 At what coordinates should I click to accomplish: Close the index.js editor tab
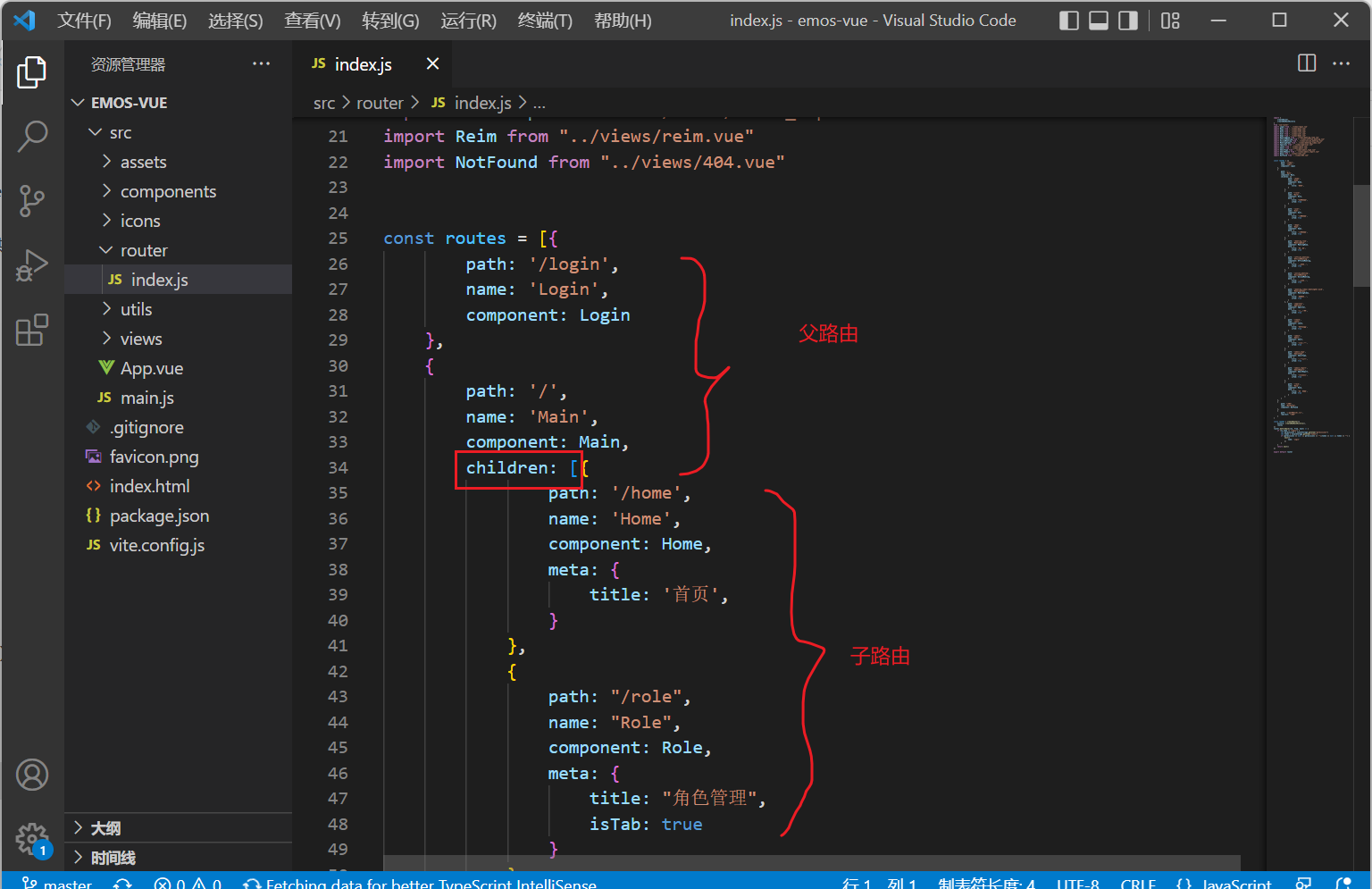[x=432, y=63]
